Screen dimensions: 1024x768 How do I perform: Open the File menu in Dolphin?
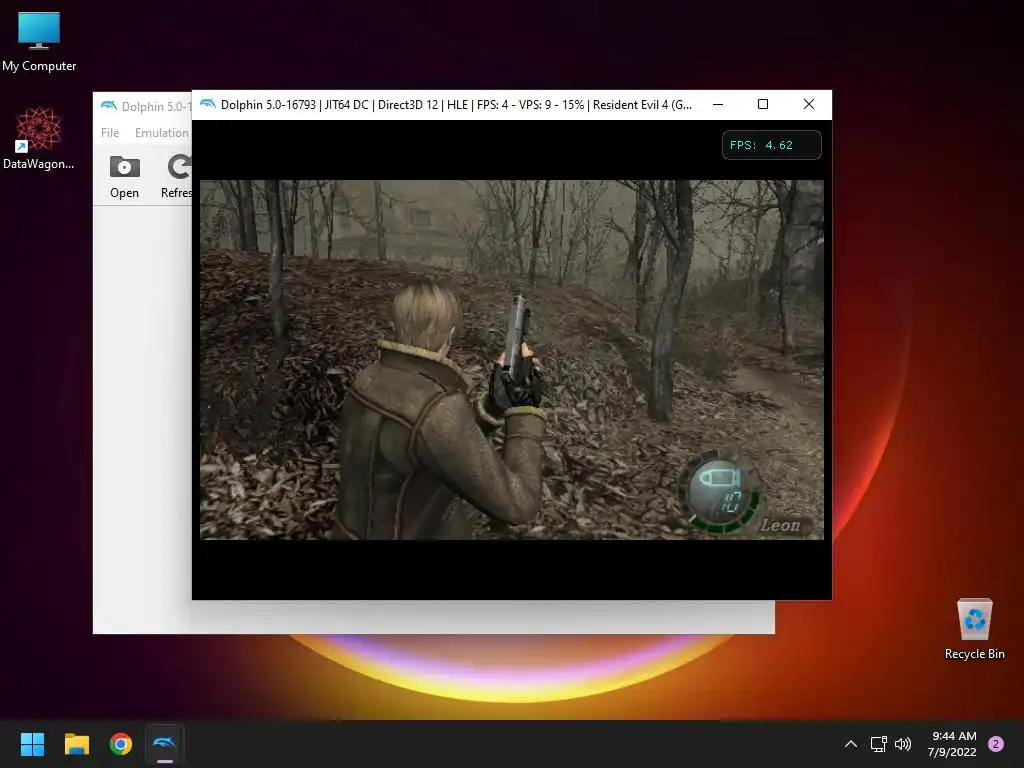110,133
